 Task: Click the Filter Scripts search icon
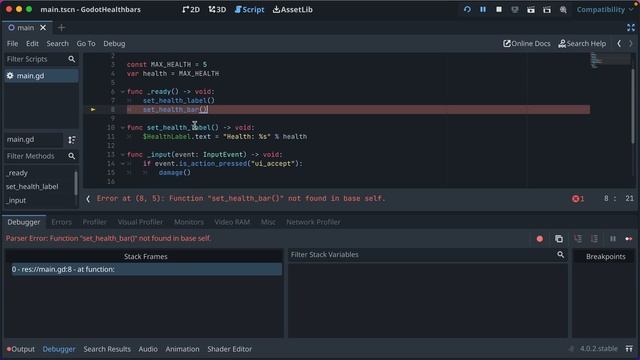coord(72,59)
